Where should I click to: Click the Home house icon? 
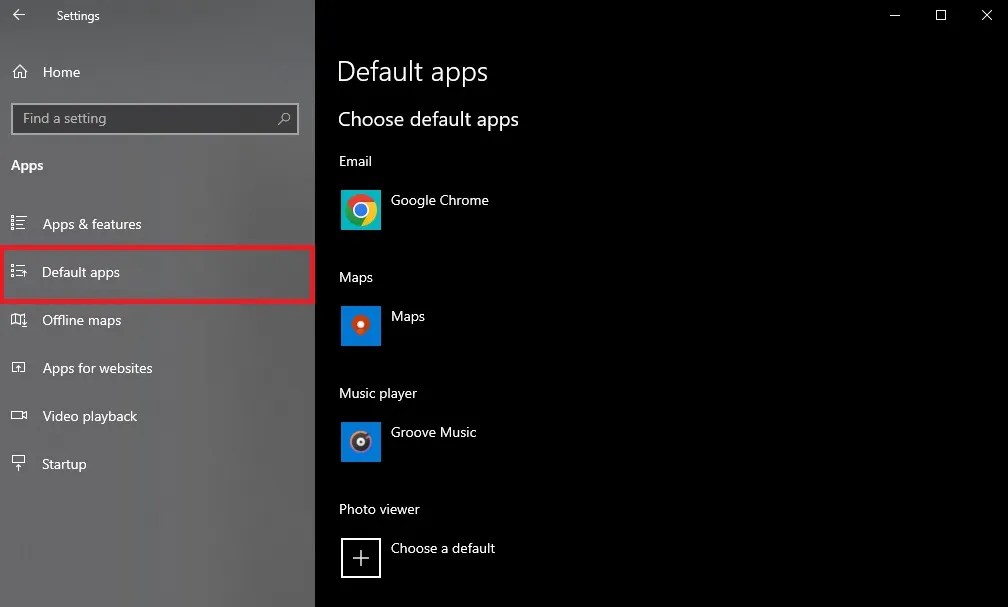point(19,72)
